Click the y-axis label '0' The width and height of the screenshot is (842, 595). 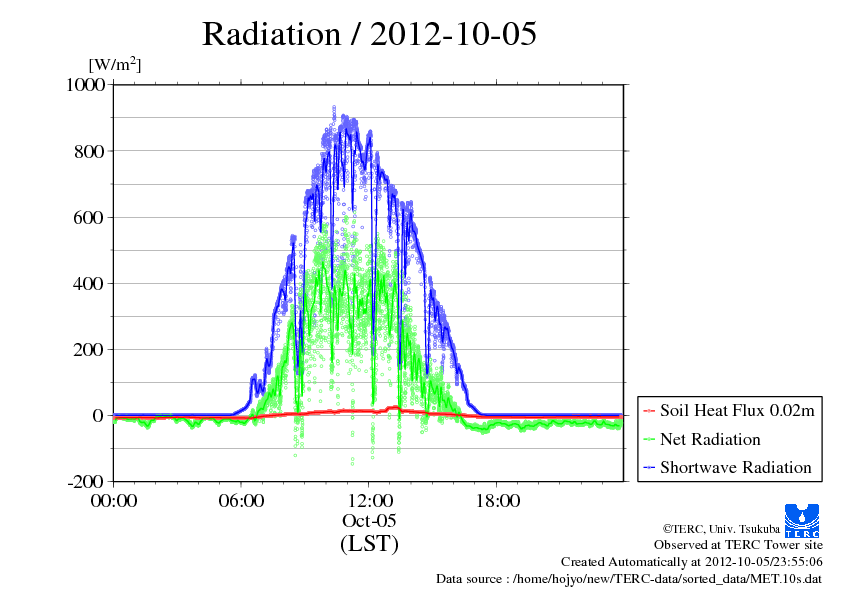point(98,416)
